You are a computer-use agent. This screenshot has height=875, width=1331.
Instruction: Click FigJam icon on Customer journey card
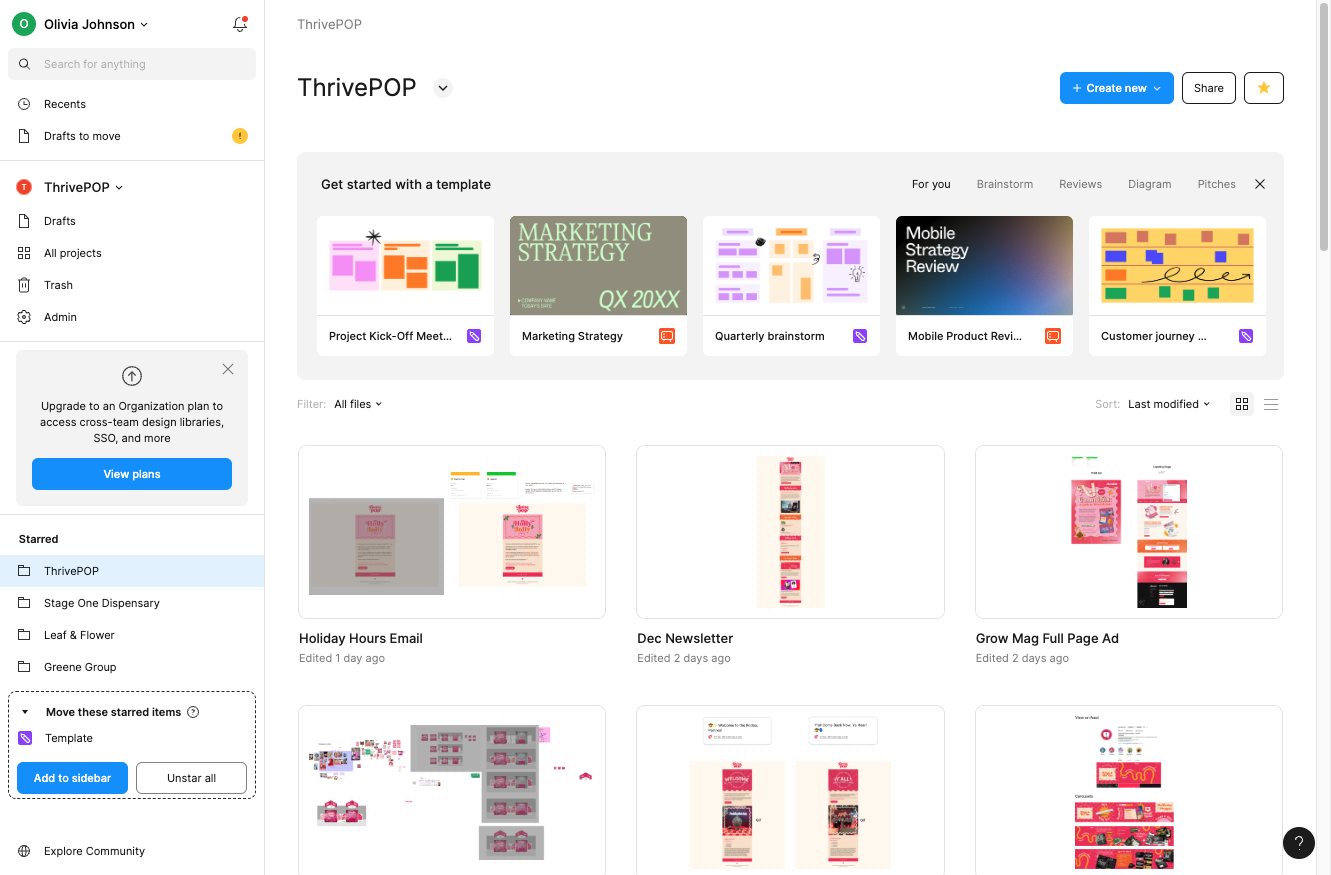pyautogui.click(x=1246, y=336)
